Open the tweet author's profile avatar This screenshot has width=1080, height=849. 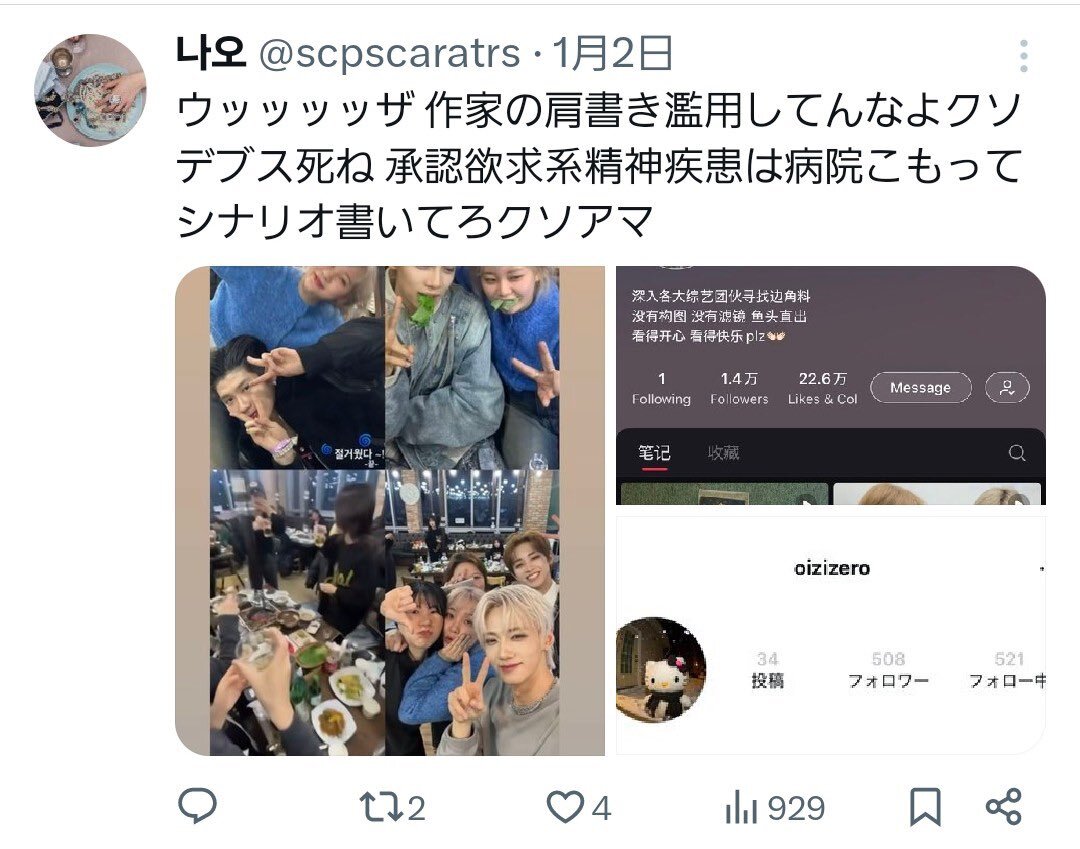coord(90,90)
